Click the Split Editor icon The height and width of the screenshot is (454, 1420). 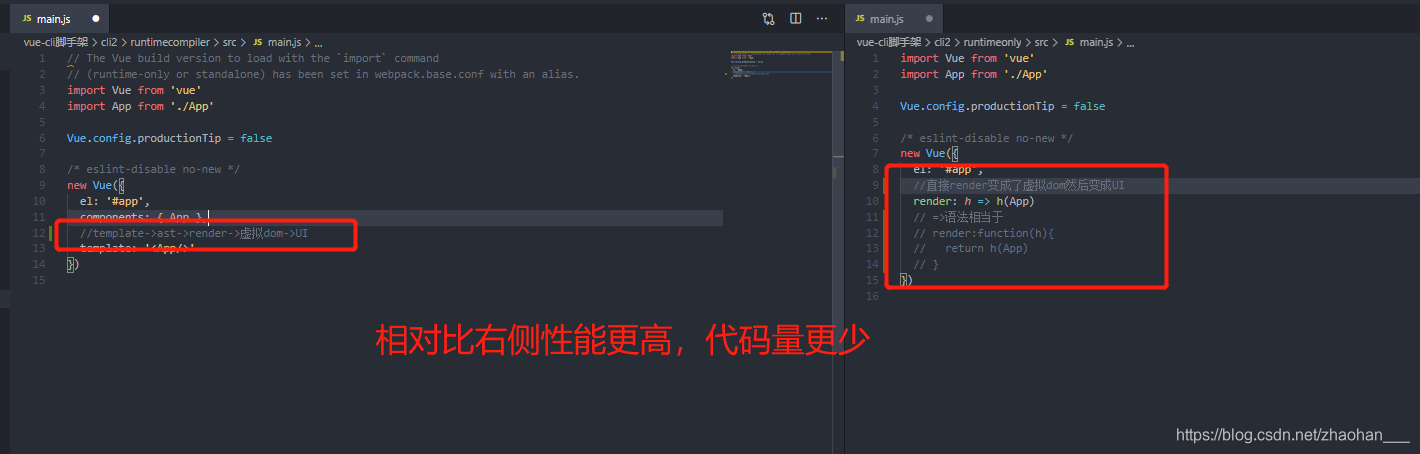796,18
